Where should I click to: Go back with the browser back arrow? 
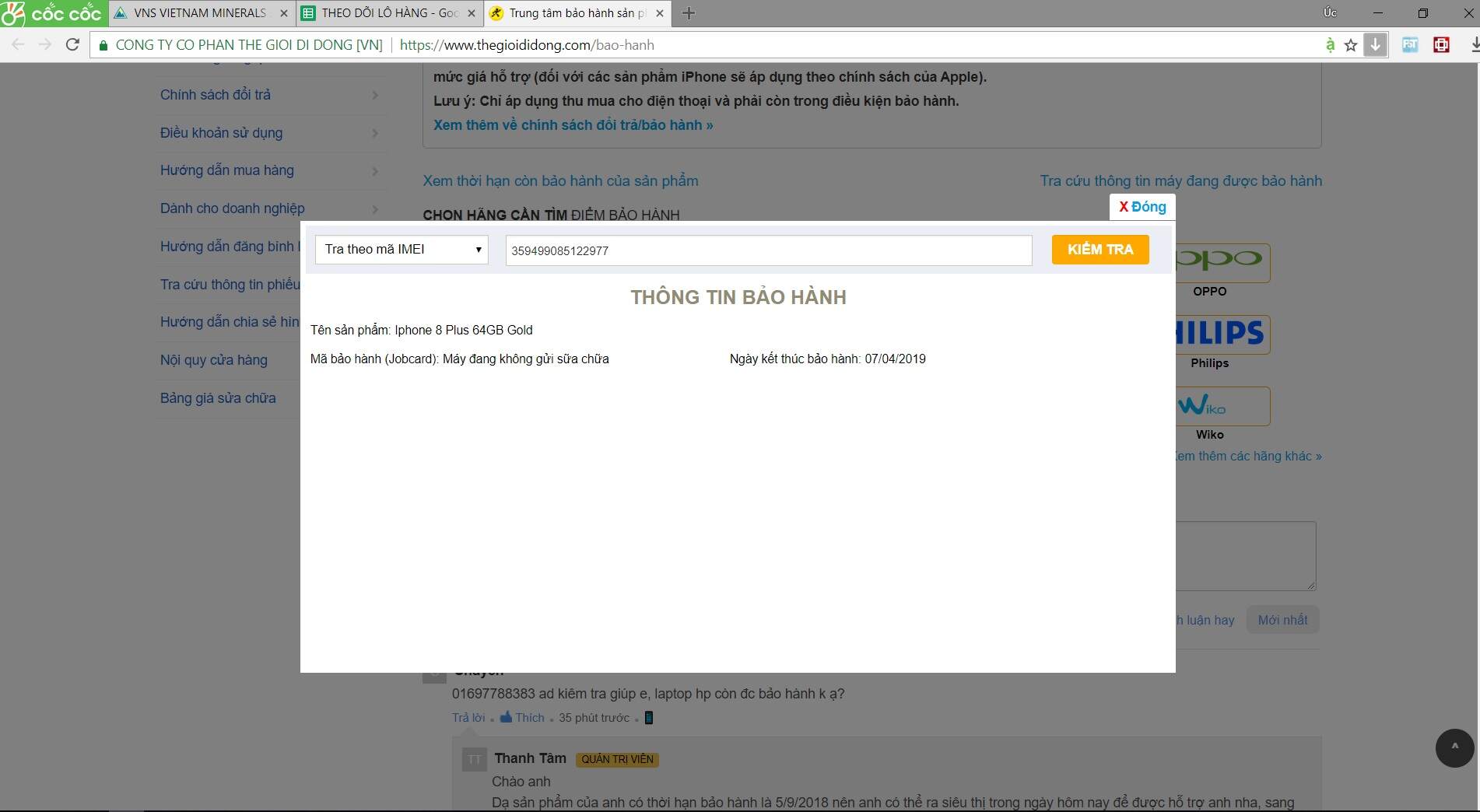coord(18,45)
